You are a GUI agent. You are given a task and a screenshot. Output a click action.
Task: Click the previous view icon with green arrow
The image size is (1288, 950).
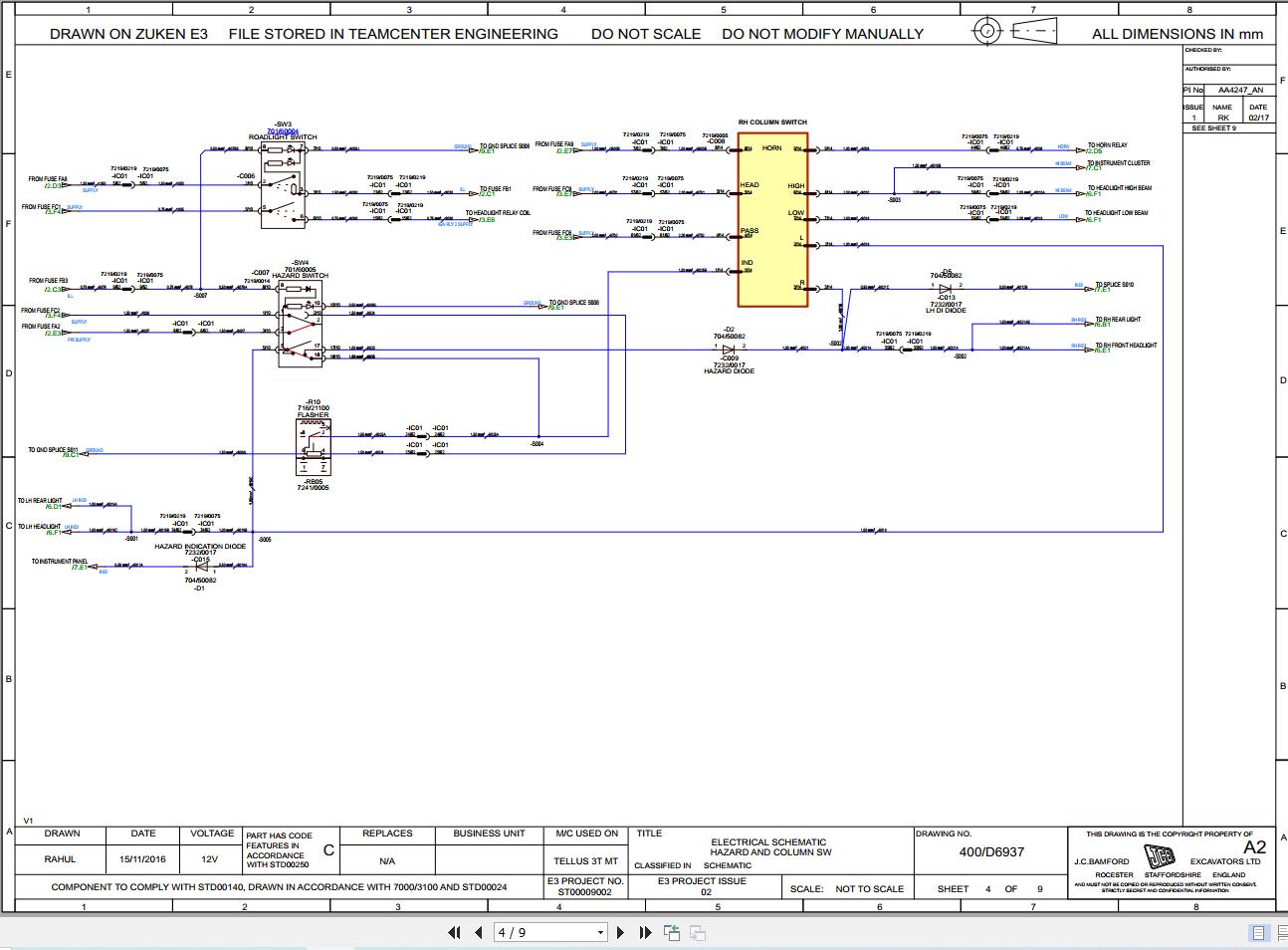click(x=670, y=932)
